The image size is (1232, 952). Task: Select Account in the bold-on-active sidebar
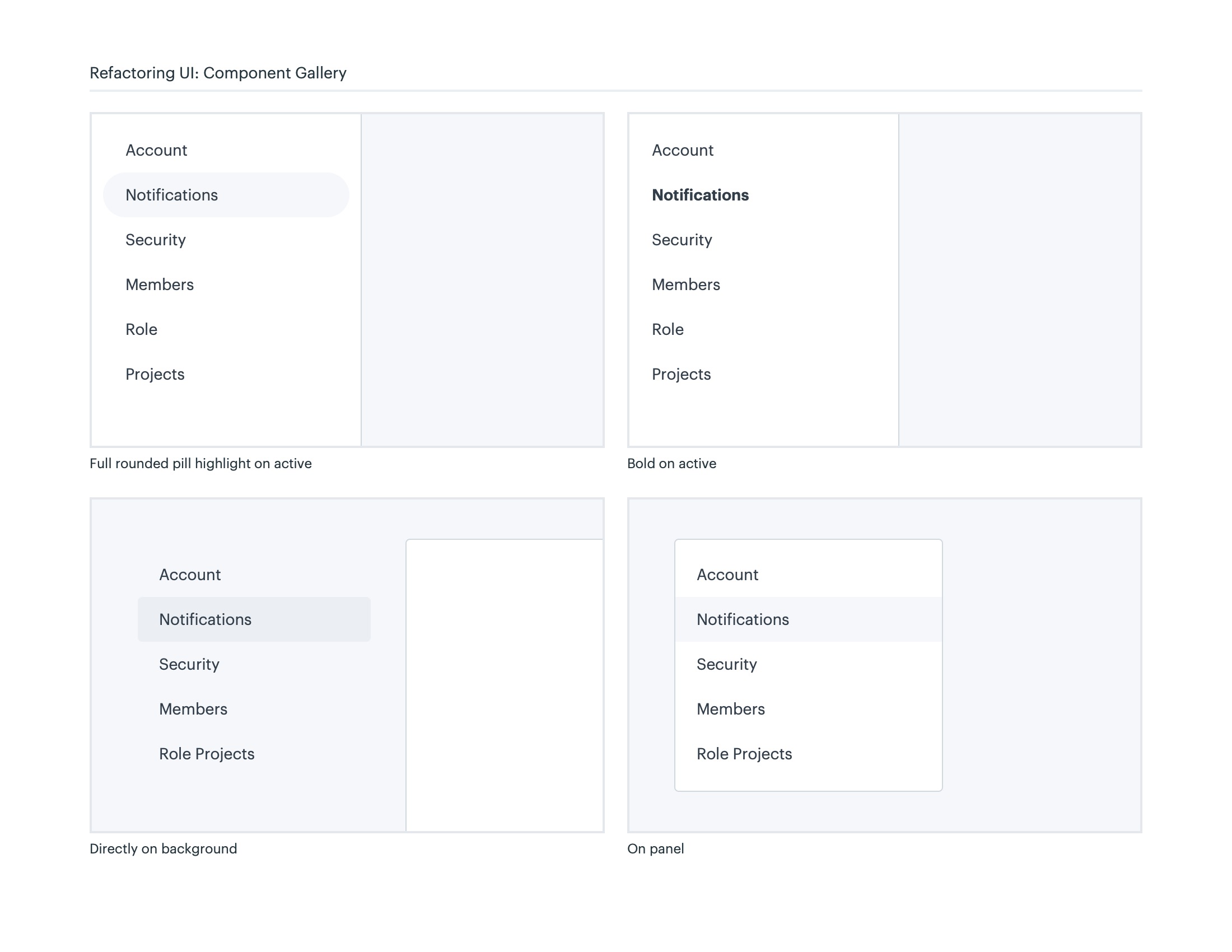pos(683,150)
